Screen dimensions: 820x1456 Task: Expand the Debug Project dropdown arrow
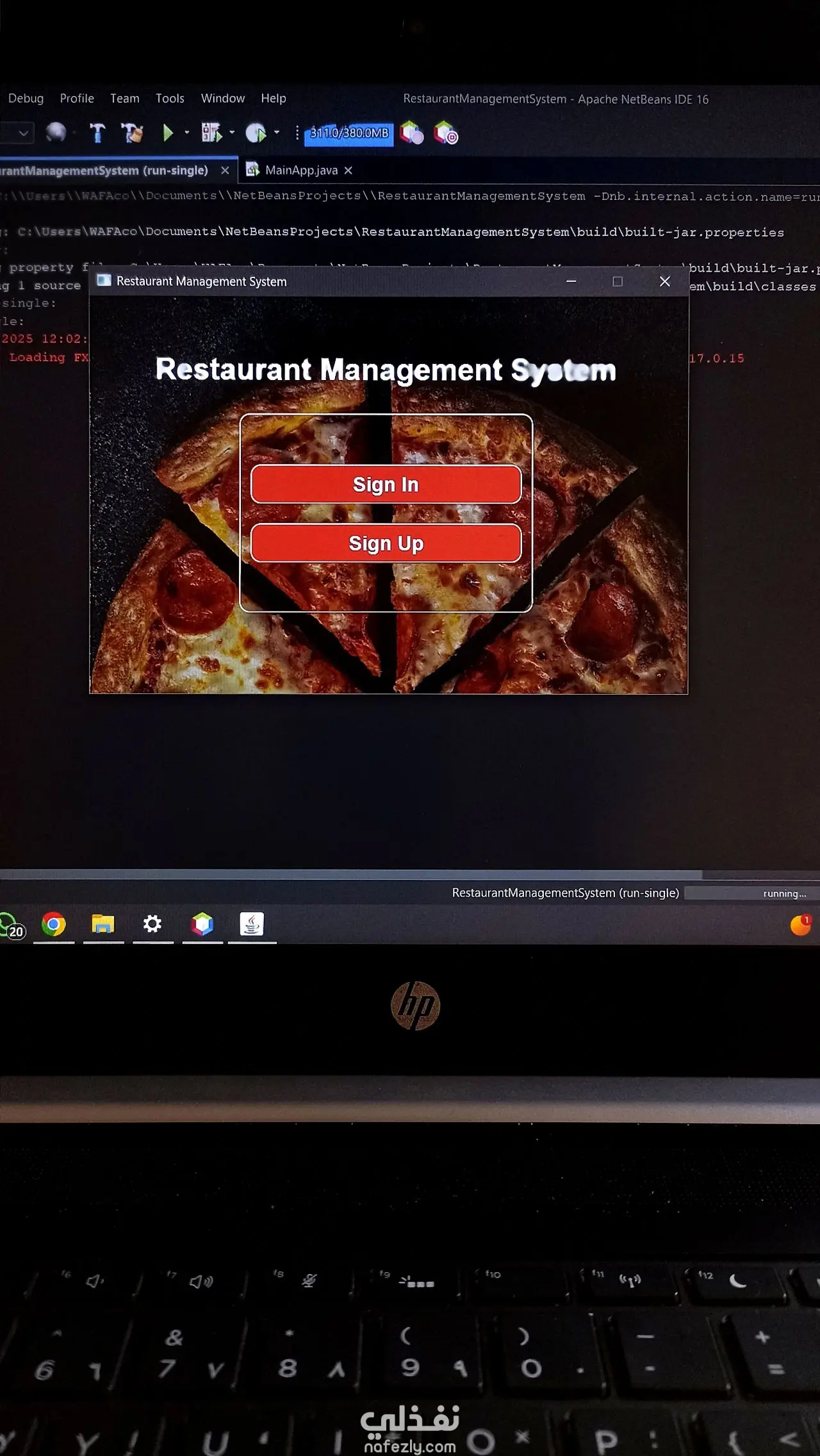point(232,133)
